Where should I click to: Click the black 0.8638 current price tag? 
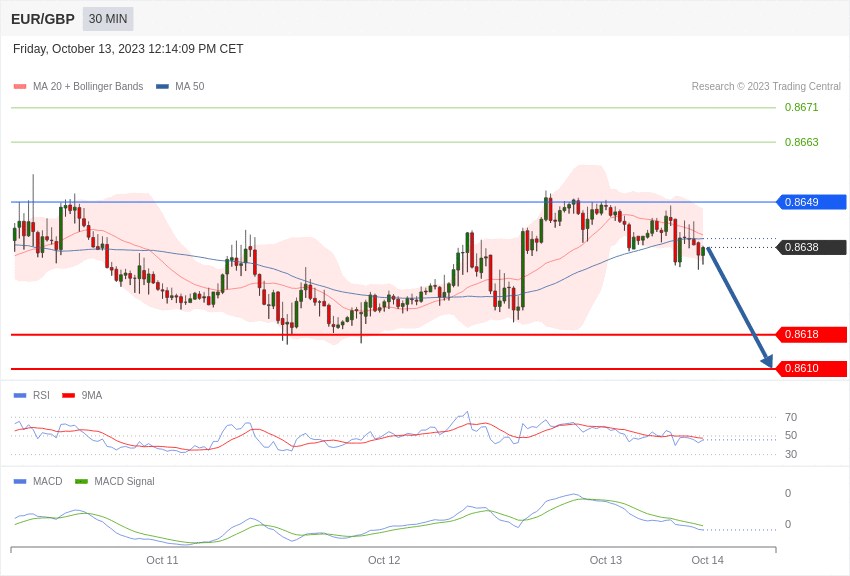811,247
